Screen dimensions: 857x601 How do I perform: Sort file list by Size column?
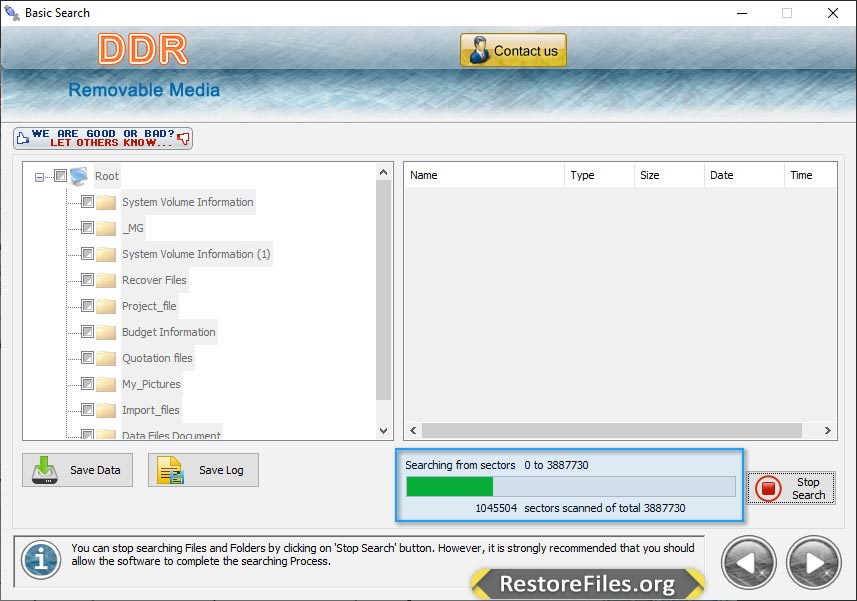click(x=670, y=175)
